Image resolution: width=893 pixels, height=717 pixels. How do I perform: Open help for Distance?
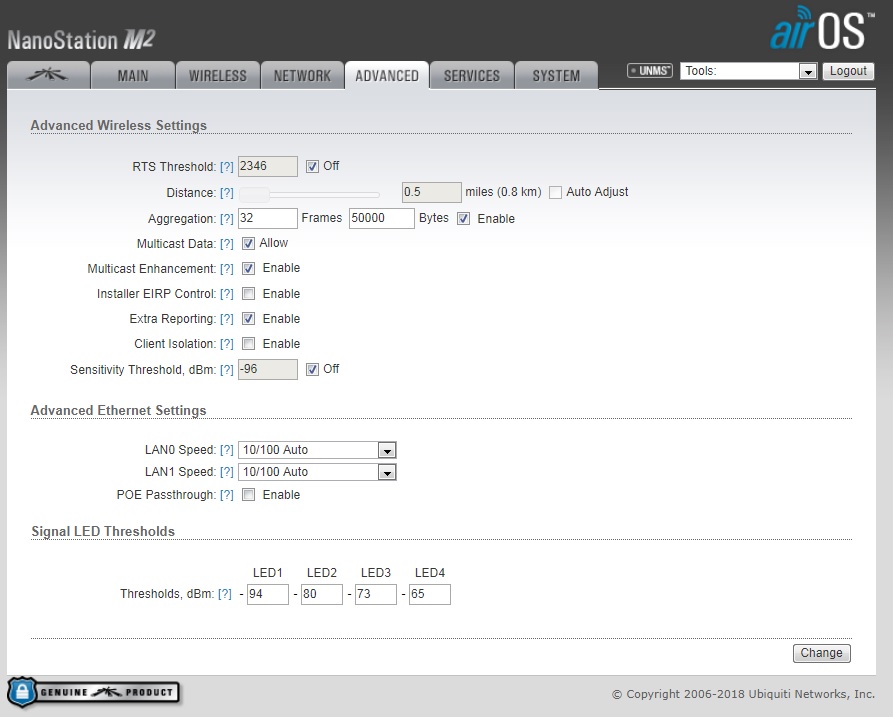227,193
